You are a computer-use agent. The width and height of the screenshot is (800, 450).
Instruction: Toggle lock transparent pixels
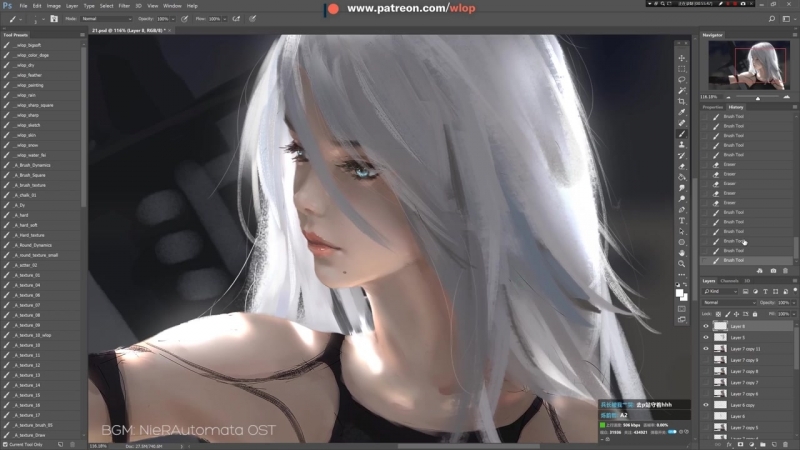click(718, 314)
